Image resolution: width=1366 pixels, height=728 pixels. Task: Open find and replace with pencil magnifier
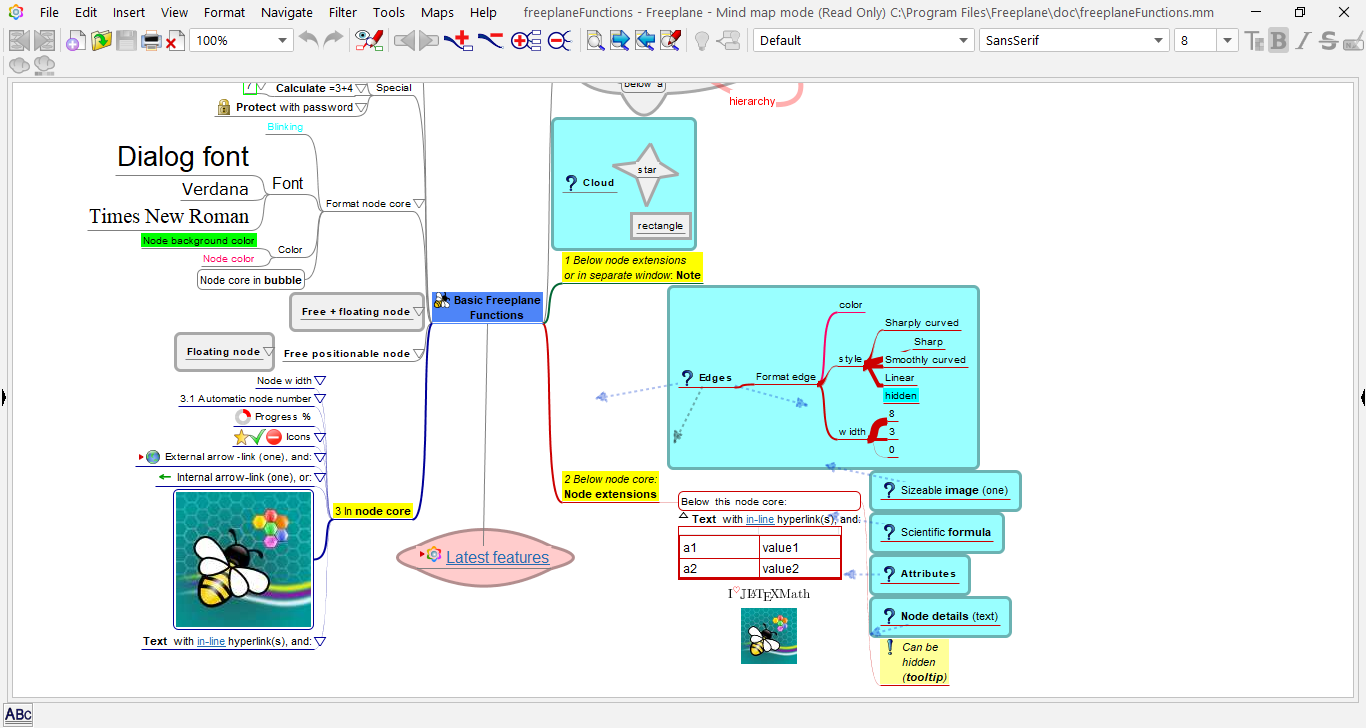(671, 41)
